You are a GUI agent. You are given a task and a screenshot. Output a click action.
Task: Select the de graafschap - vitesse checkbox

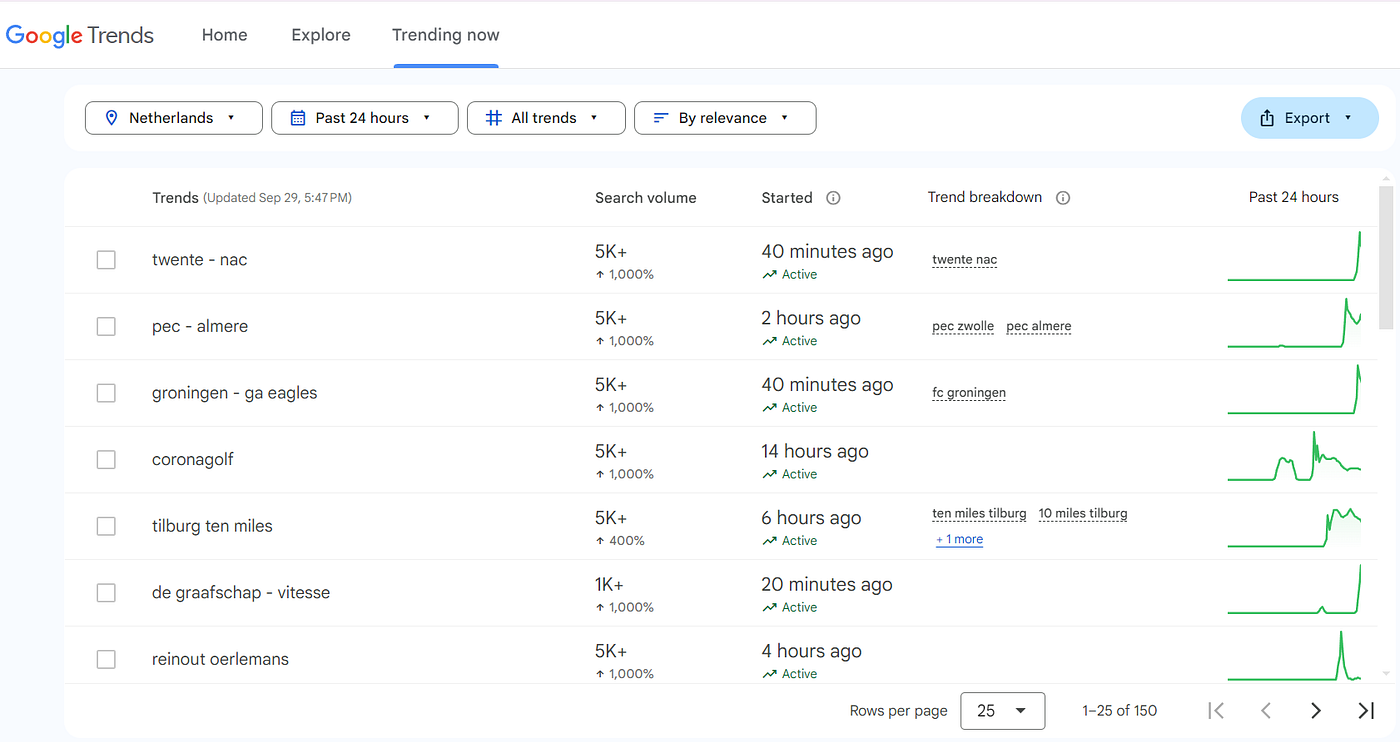point(106,593)
